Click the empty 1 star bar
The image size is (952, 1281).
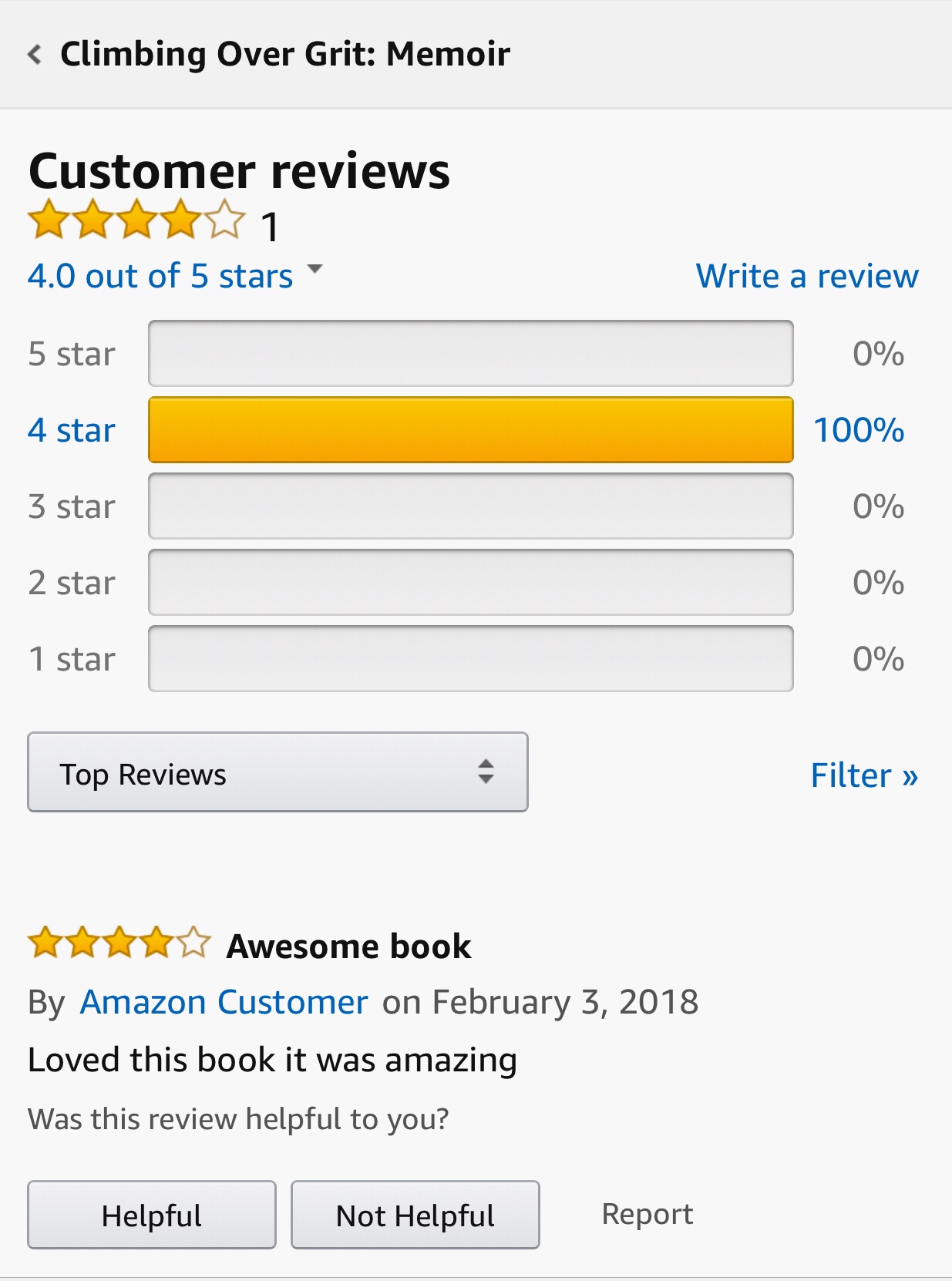pyautogui.click(x=470, y=659)
